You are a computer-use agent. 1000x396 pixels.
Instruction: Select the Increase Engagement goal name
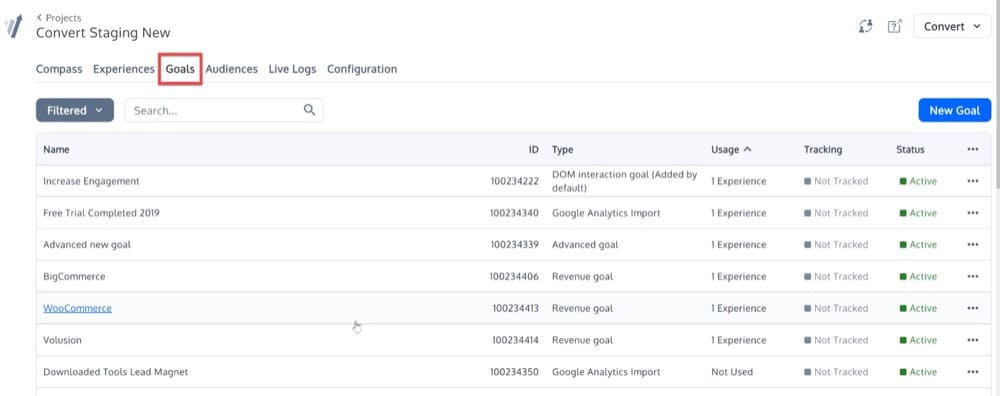tap(91, 181)
